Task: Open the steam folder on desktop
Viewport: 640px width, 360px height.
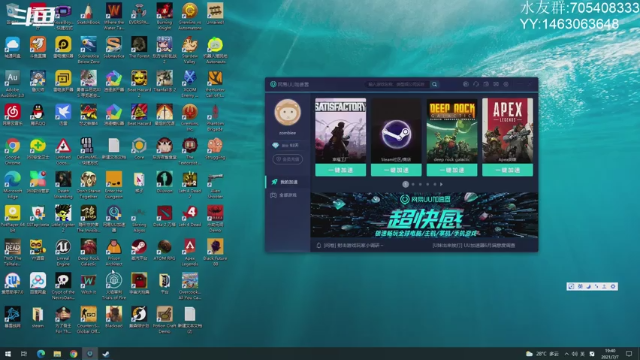Action: pos(38,318)
